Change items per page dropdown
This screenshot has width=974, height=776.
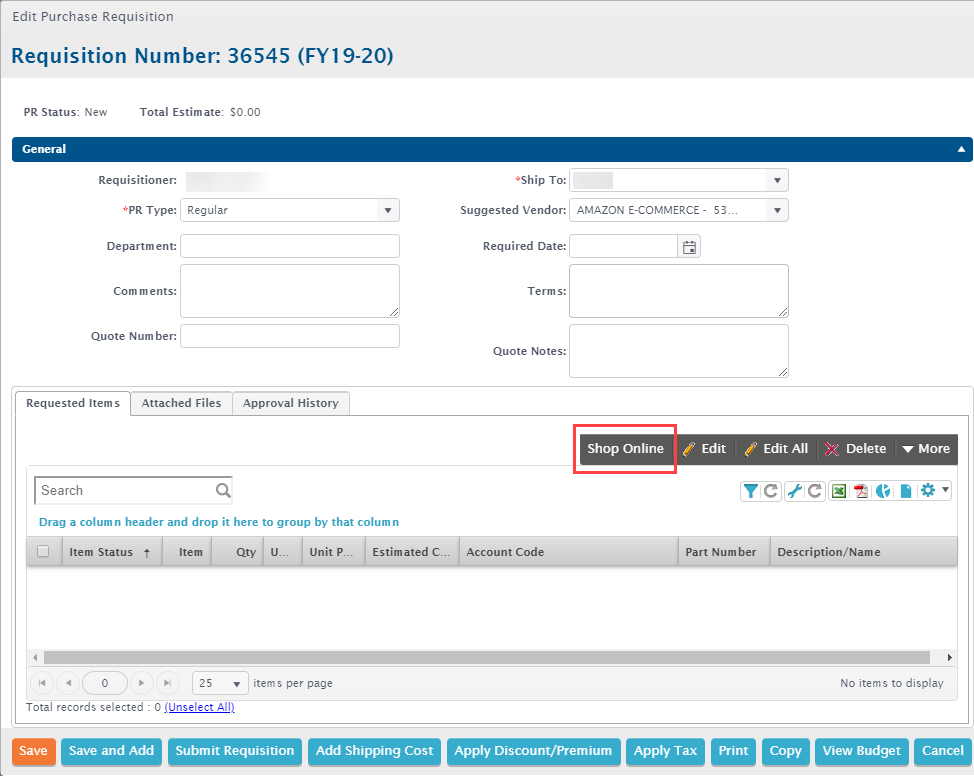point(220,683)
